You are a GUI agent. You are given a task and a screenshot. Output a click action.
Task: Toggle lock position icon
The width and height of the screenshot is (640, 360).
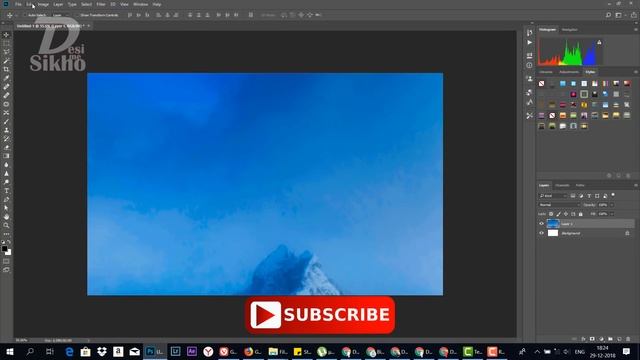pyautogui.click(x=566, y=214)
